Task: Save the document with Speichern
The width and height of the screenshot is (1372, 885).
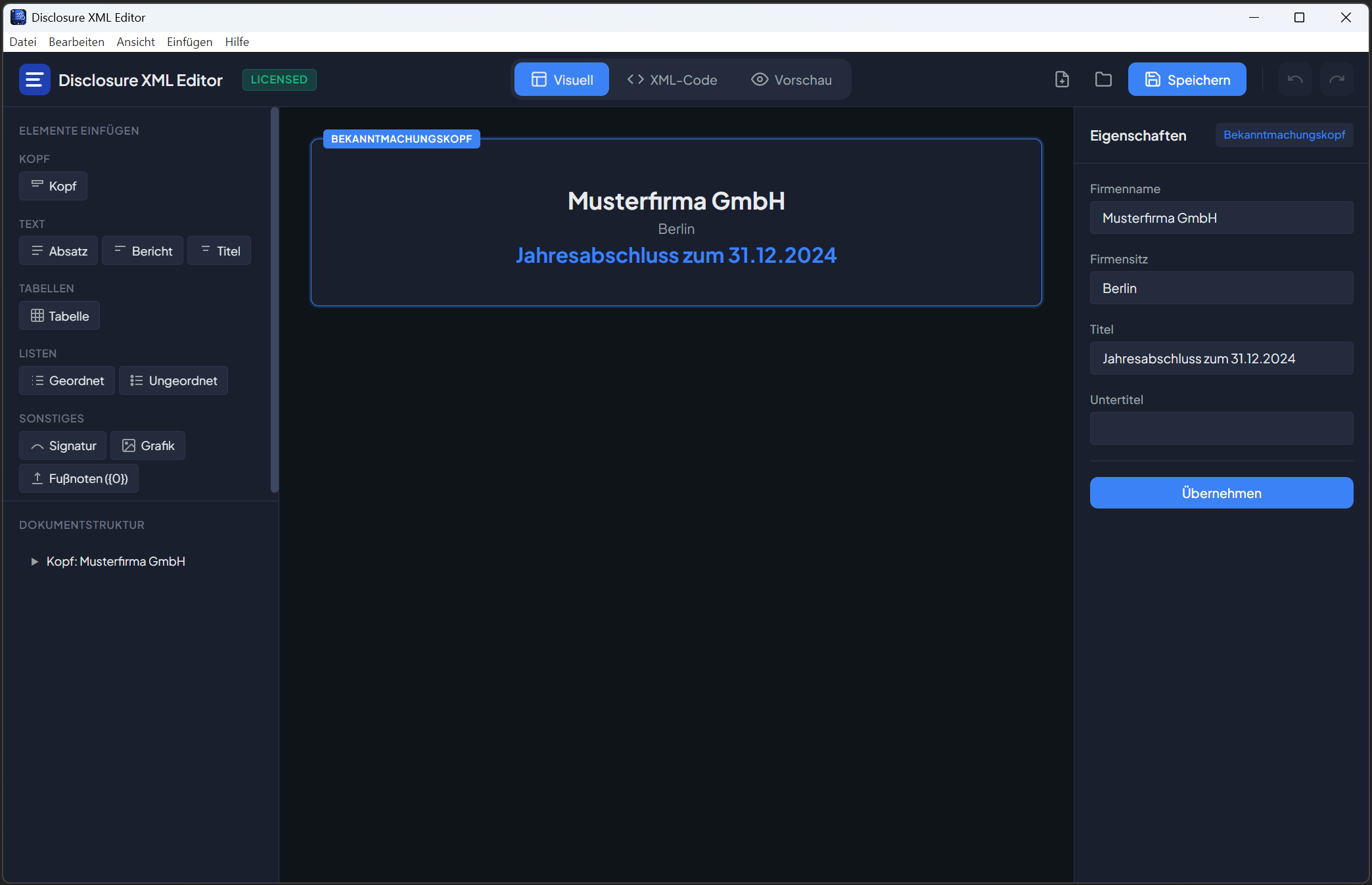Action: [1187, 79]
